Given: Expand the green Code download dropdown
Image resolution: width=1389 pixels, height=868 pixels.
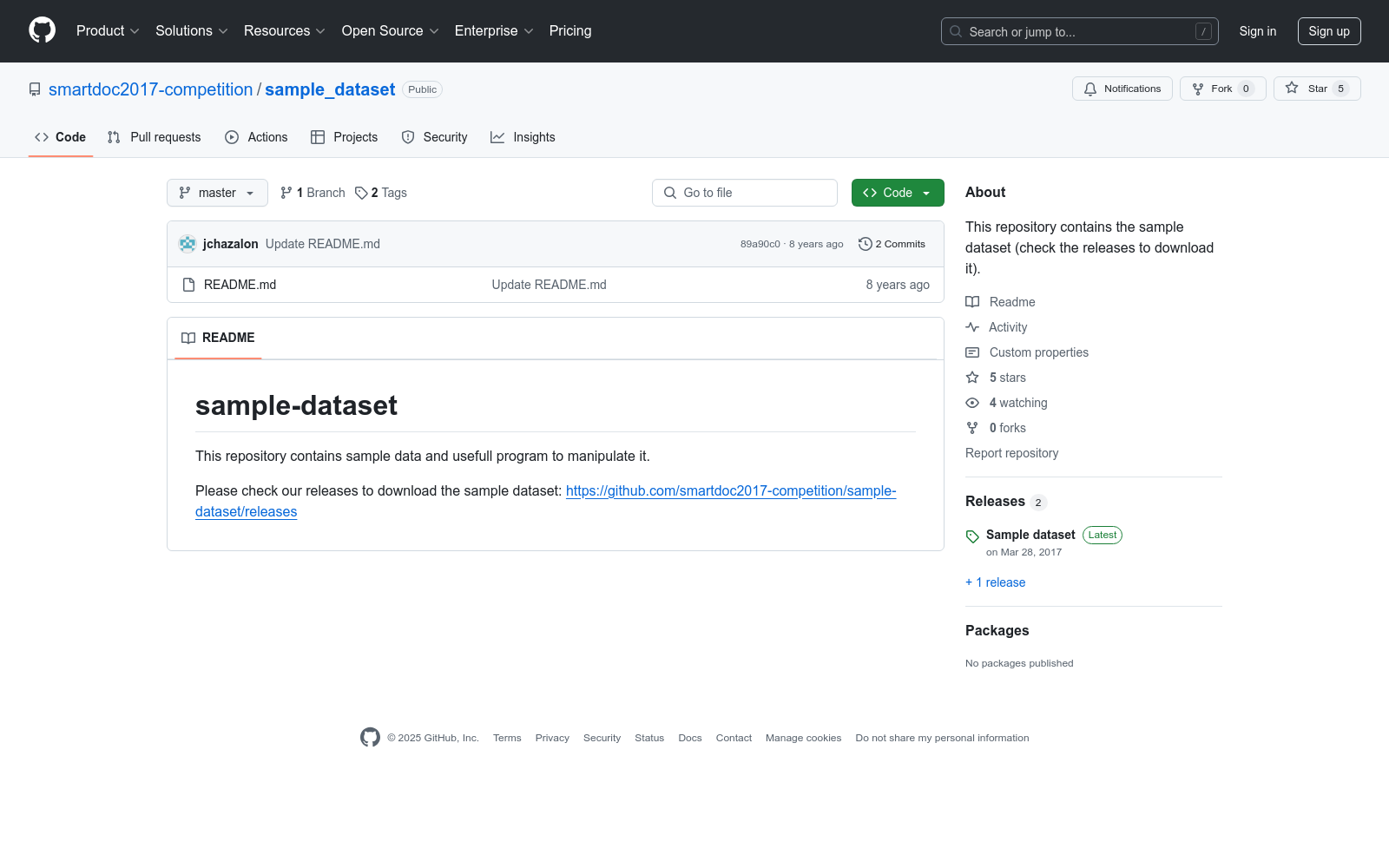Looking at the screenshot, I should [898, 193].
